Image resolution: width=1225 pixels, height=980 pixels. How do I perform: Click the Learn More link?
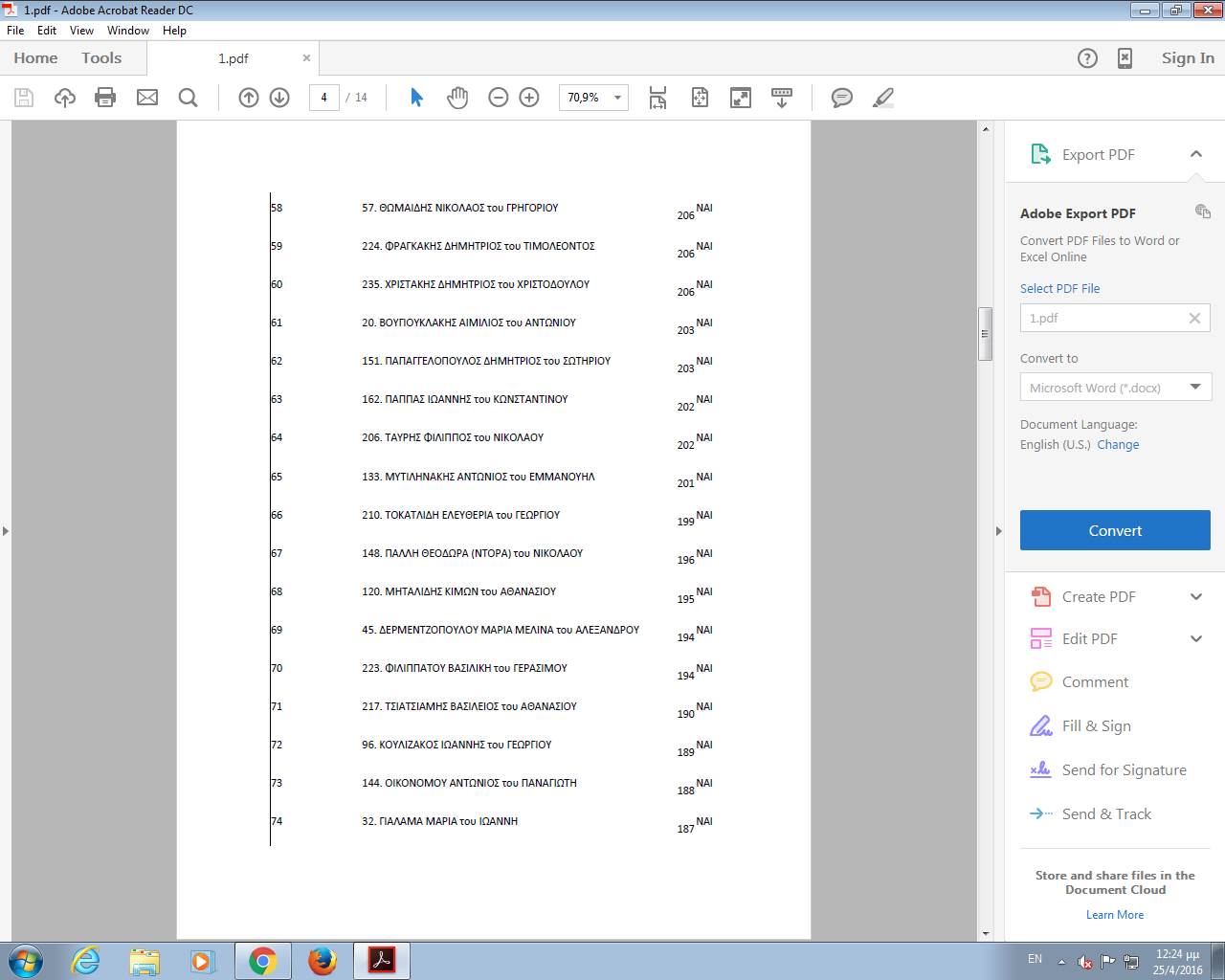[x=1115, y=915]
